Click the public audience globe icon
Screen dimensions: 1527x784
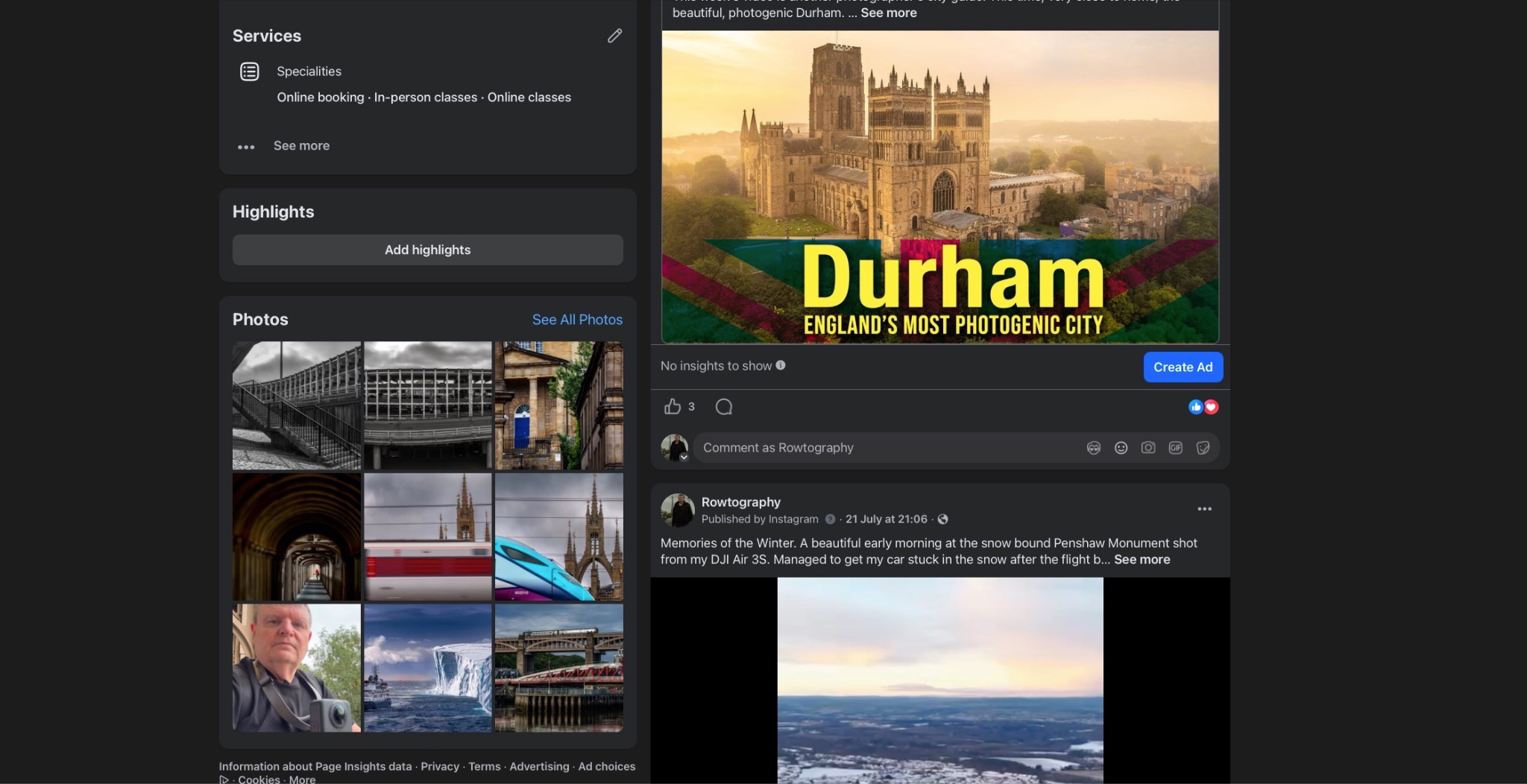coord(943,519)
